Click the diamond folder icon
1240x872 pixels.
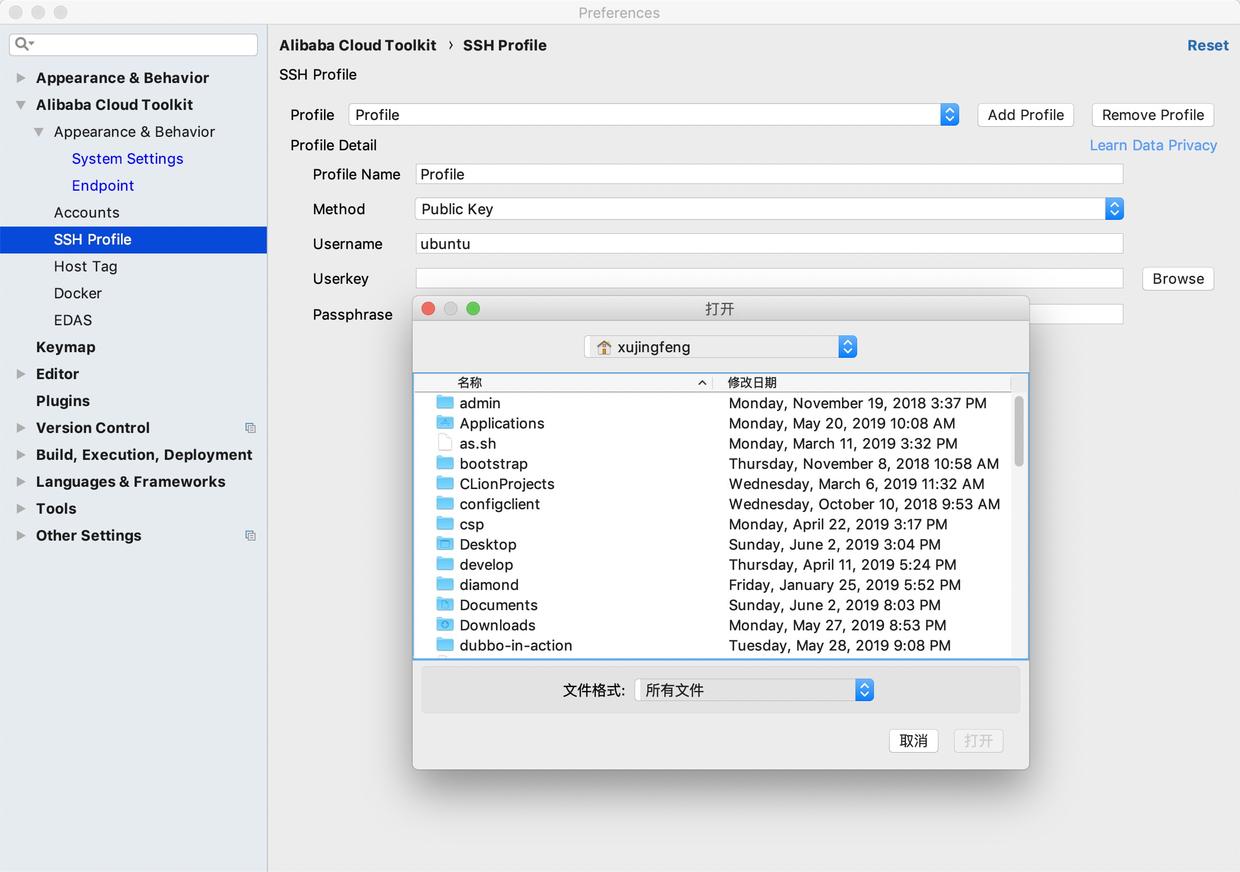tap(445, 584)
